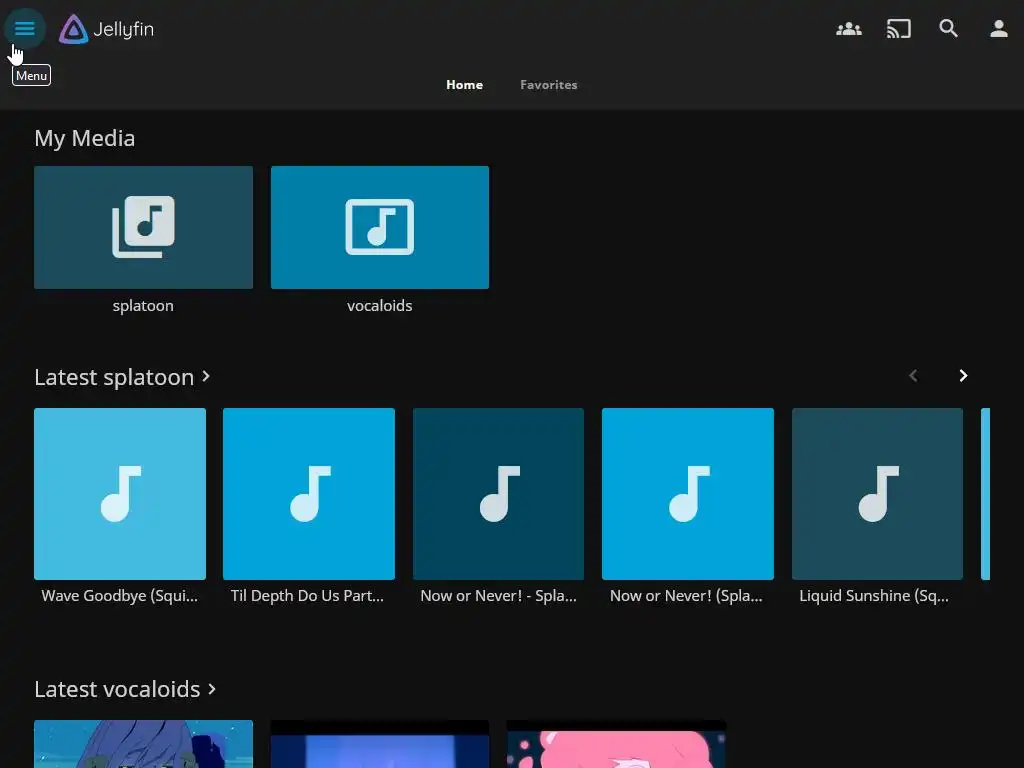Expand the chevron beside Latest splatoon
The height and width of the screenshot is (768, 1024).
click(206, 377)
